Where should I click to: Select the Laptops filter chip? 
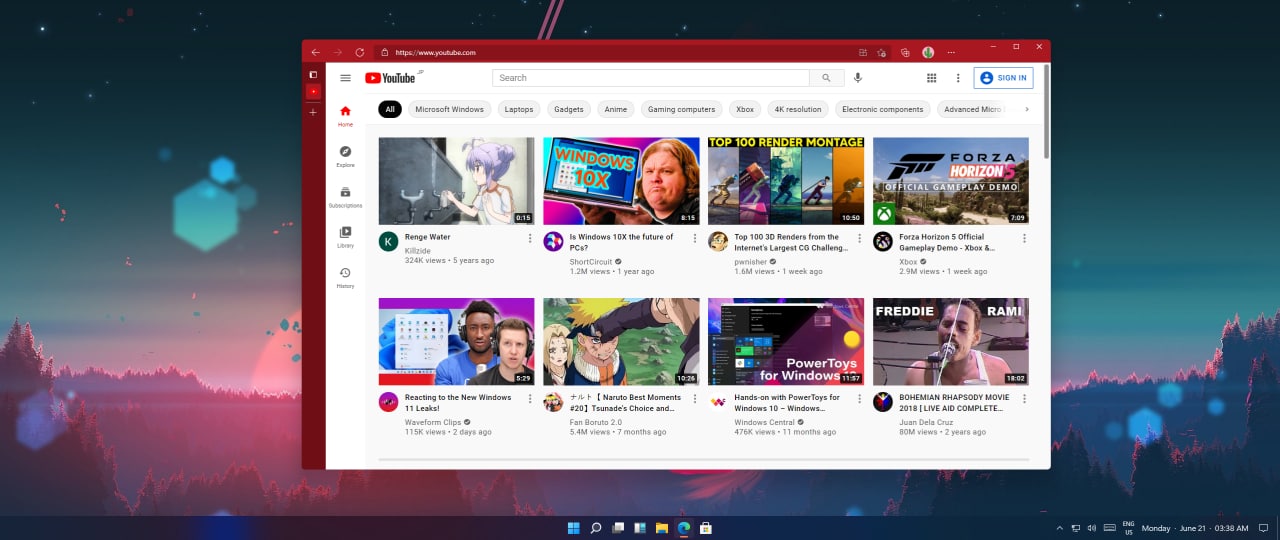[x=519, y=109]
